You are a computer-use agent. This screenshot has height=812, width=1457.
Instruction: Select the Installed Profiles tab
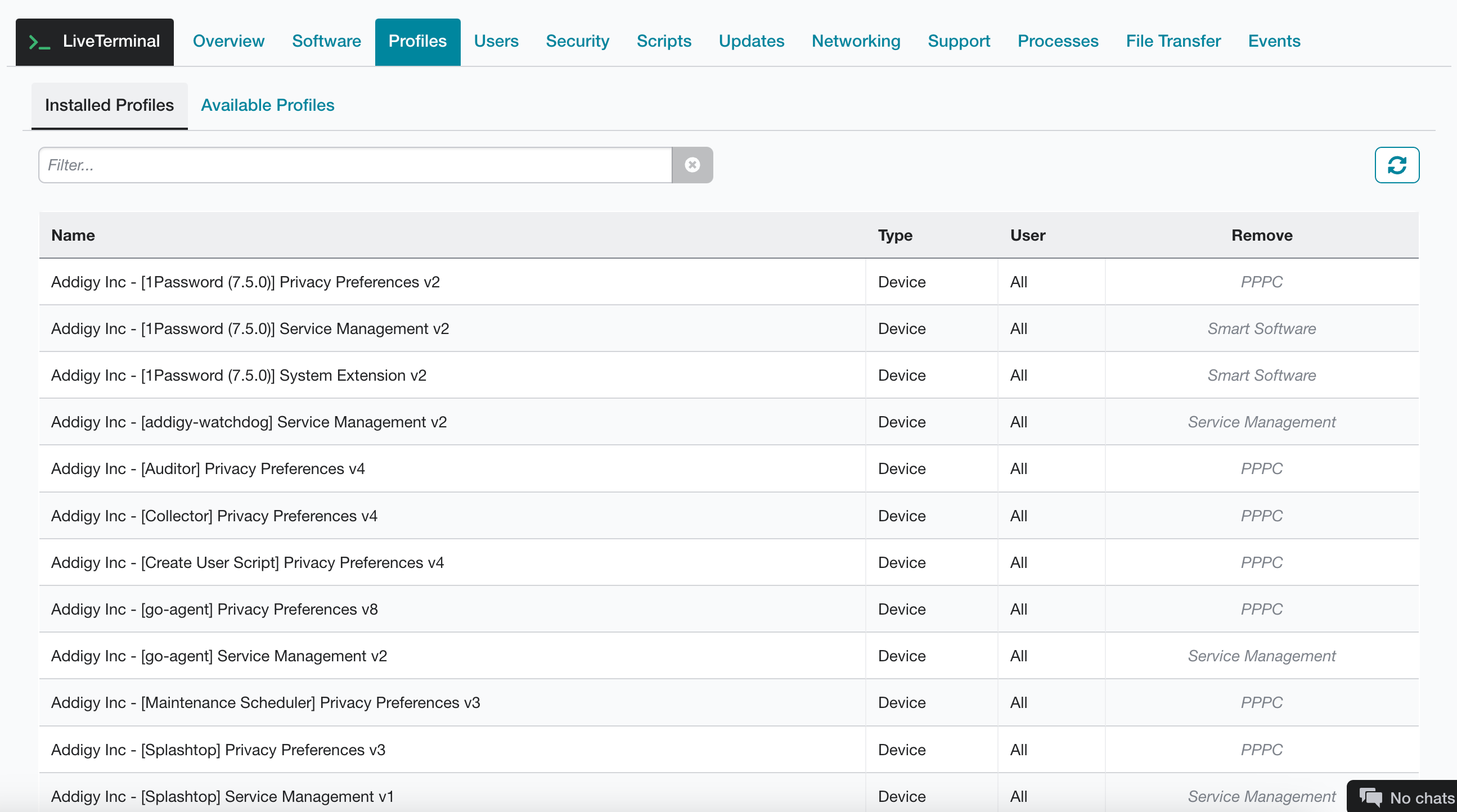click(109, 105)
